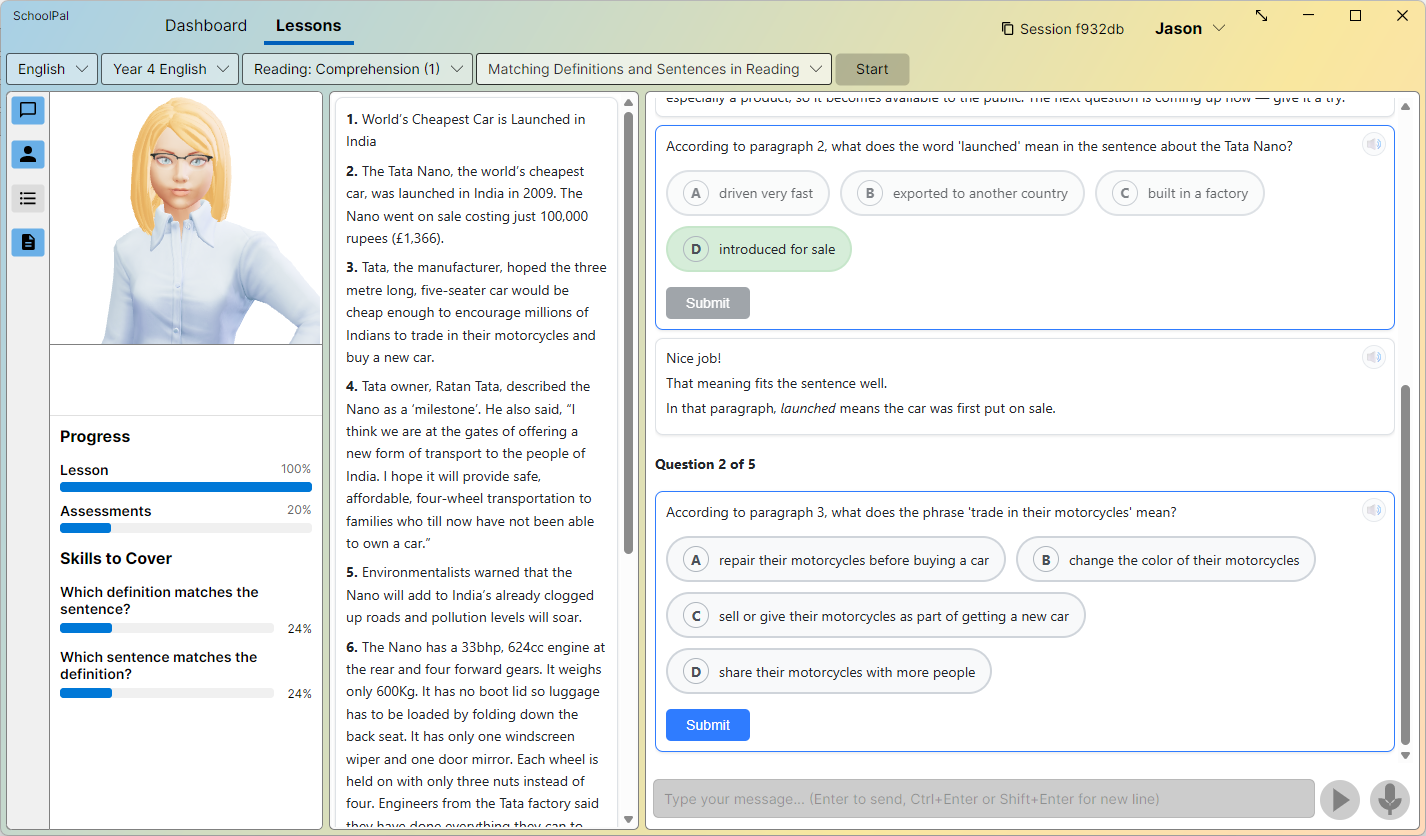Submit the answer for Question 2
This screenshot has height=836, width=1426.
tap(708, 725)
